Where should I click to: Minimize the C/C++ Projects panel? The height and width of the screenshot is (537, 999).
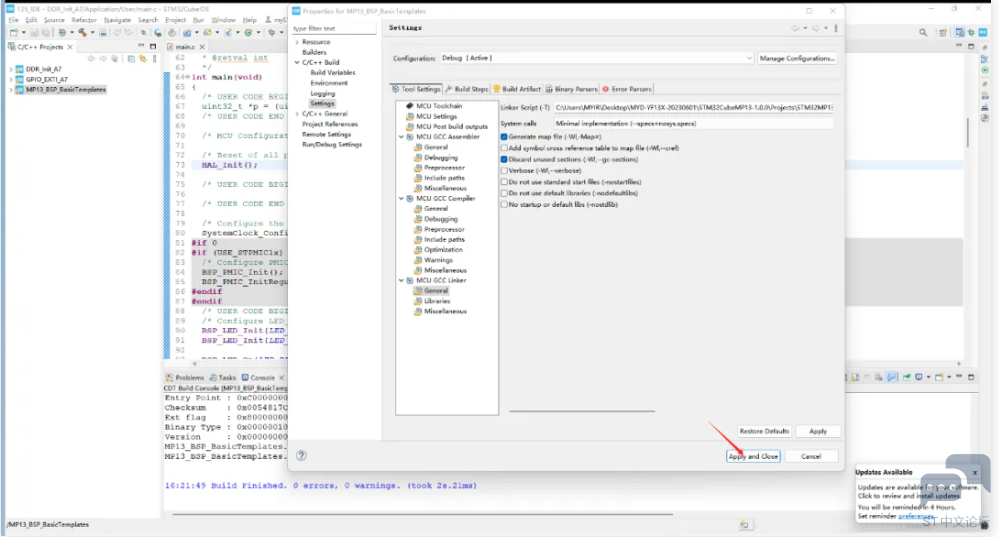click(x=141, y=47)
